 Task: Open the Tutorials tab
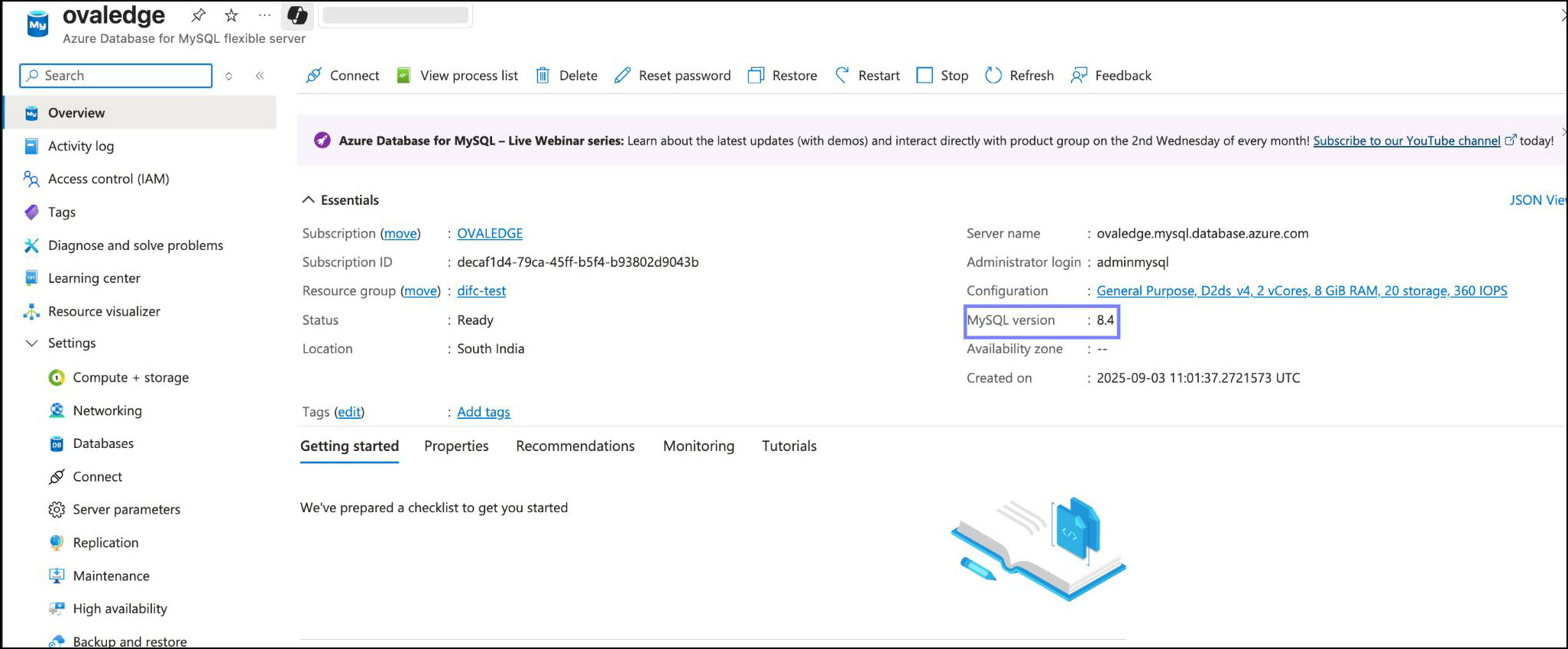point(789,446)
